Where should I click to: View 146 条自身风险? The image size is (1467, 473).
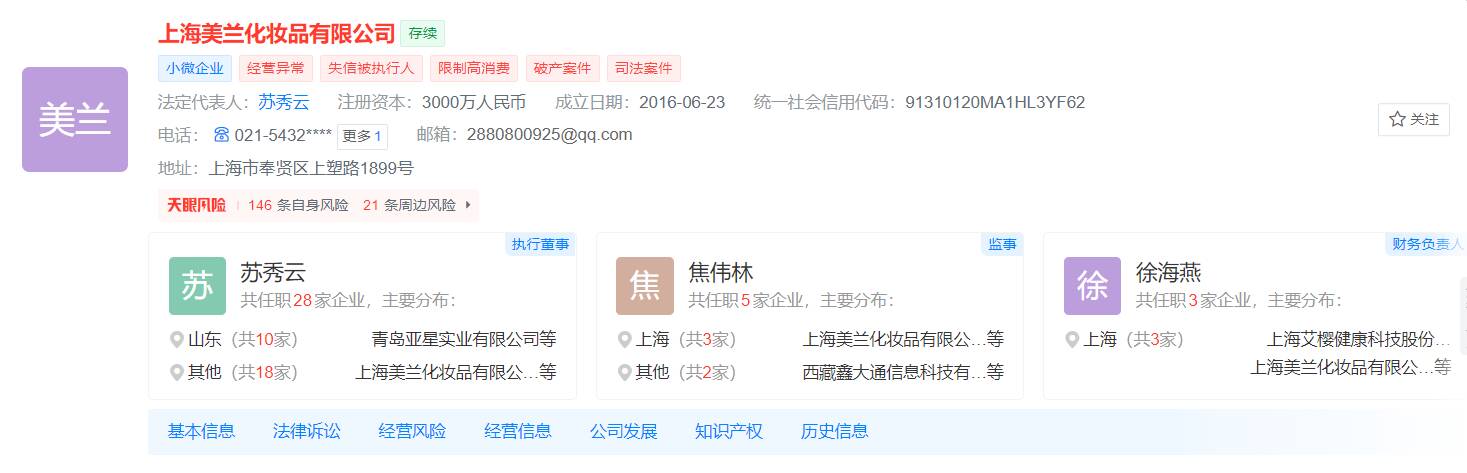click(x=298, y=205)
